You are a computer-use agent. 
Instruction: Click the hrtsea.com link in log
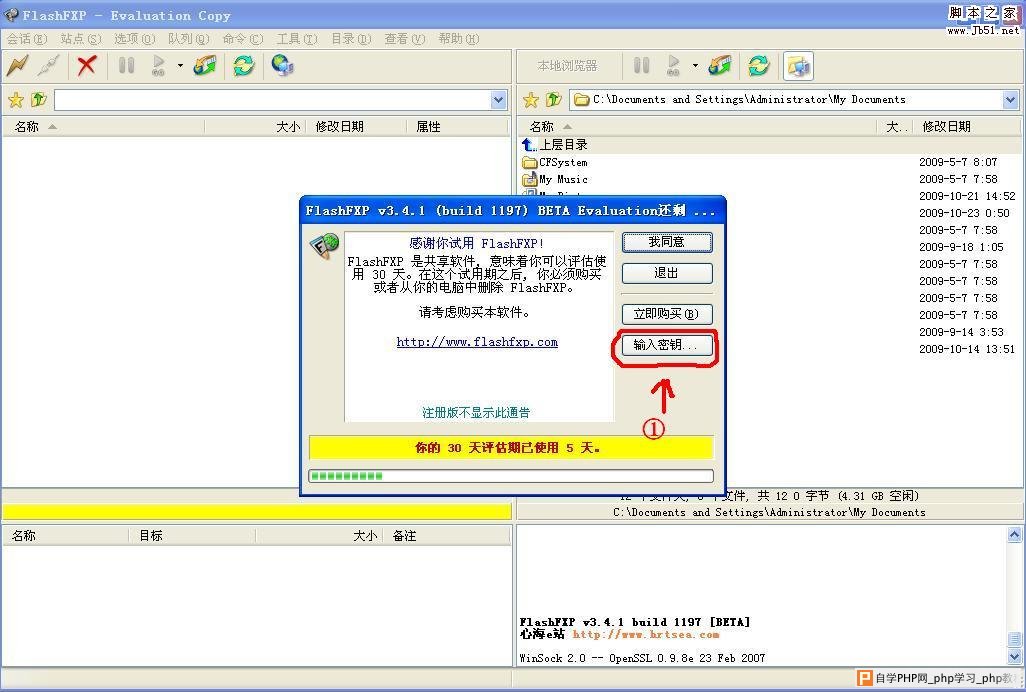(x=646, y=634)
